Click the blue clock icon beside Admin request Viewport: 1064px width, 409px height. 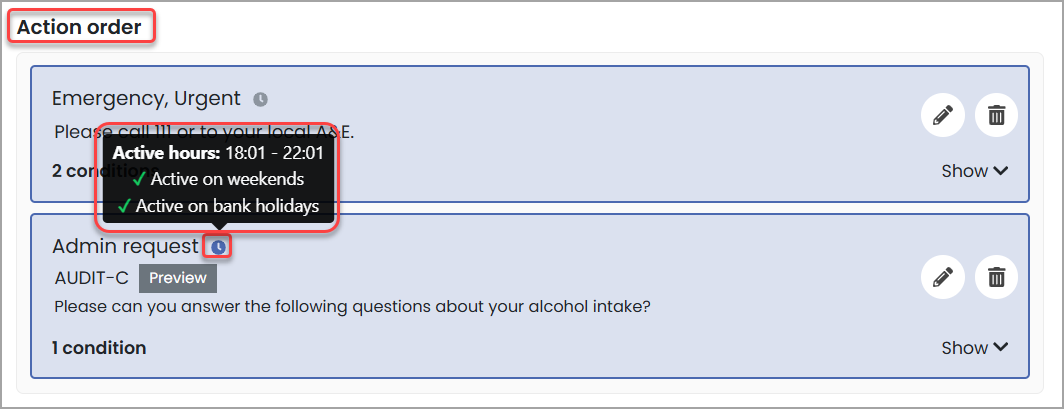tap(218, 246)
